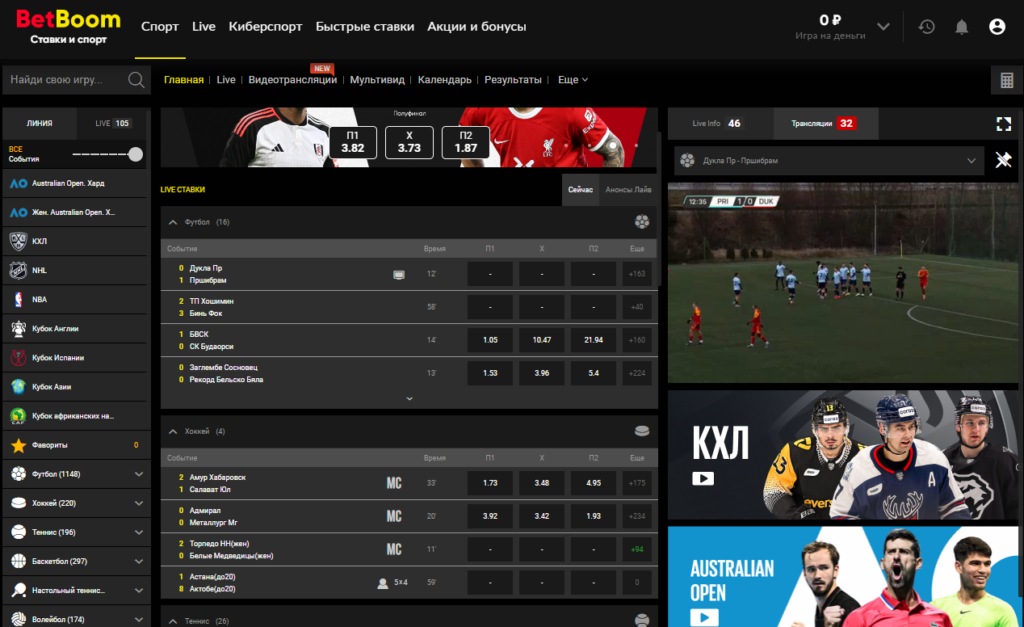
Task: Show more football matches chevron
Action: (409, 398)
